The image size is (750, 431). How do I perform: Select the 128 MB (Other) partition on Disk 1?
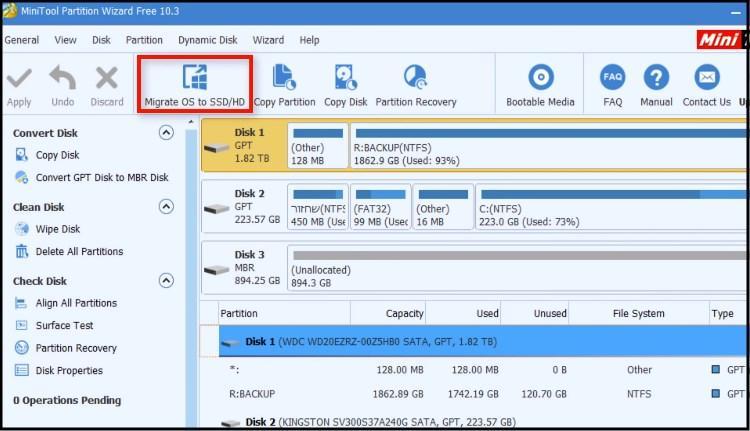pos(318,146)
